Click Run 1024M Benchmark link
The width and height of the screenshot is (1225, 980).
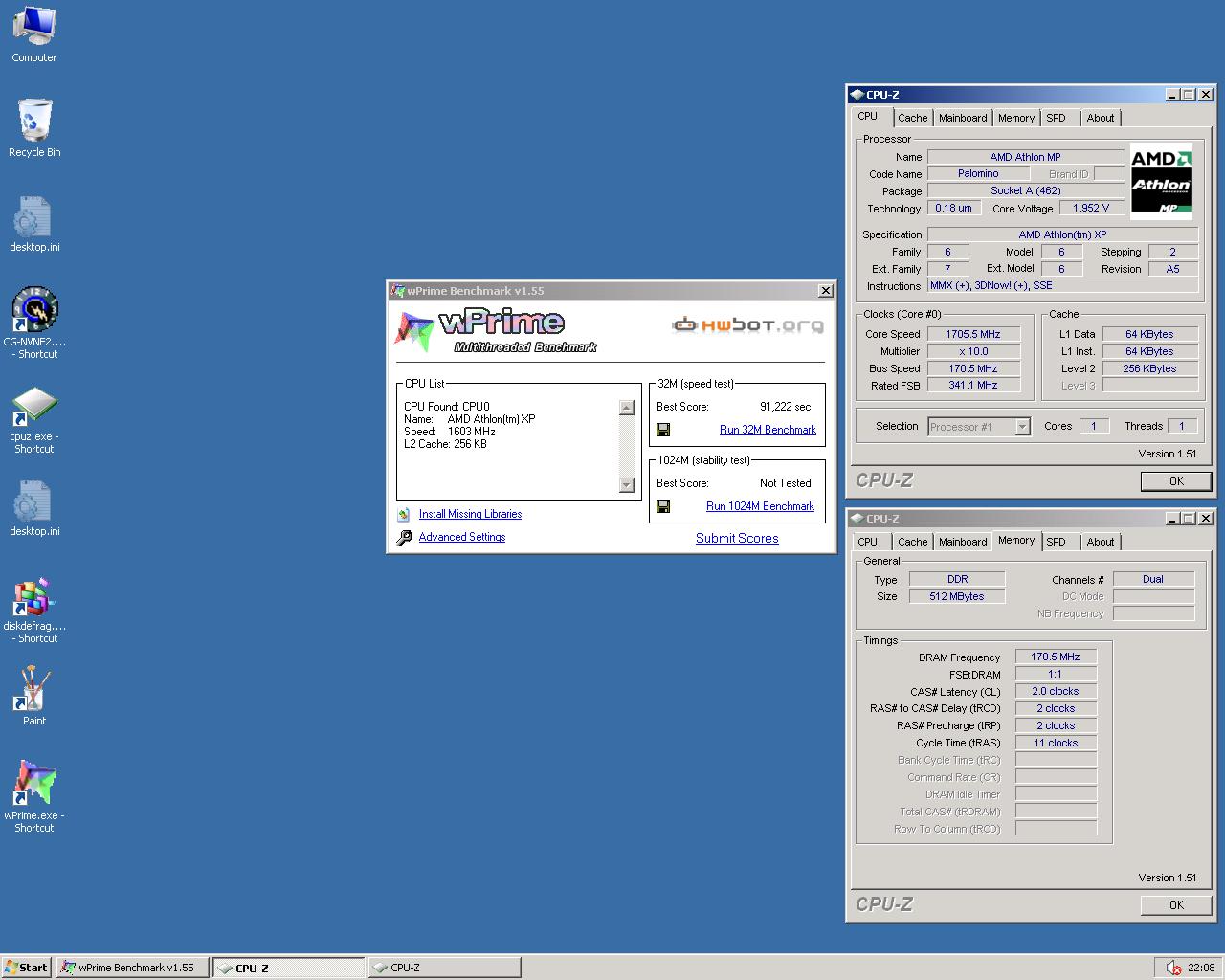pyautogui.click(x=760, y=506)
